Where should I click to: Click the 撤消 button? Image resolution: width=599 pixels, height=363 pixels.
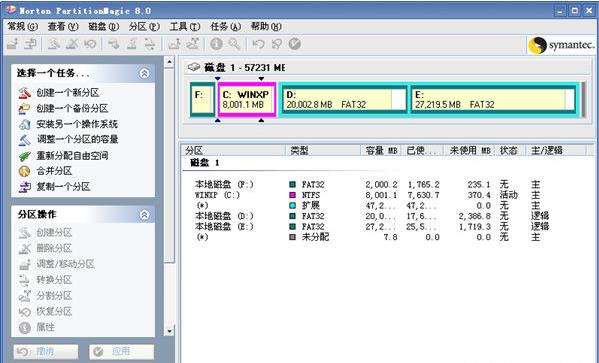46,352
